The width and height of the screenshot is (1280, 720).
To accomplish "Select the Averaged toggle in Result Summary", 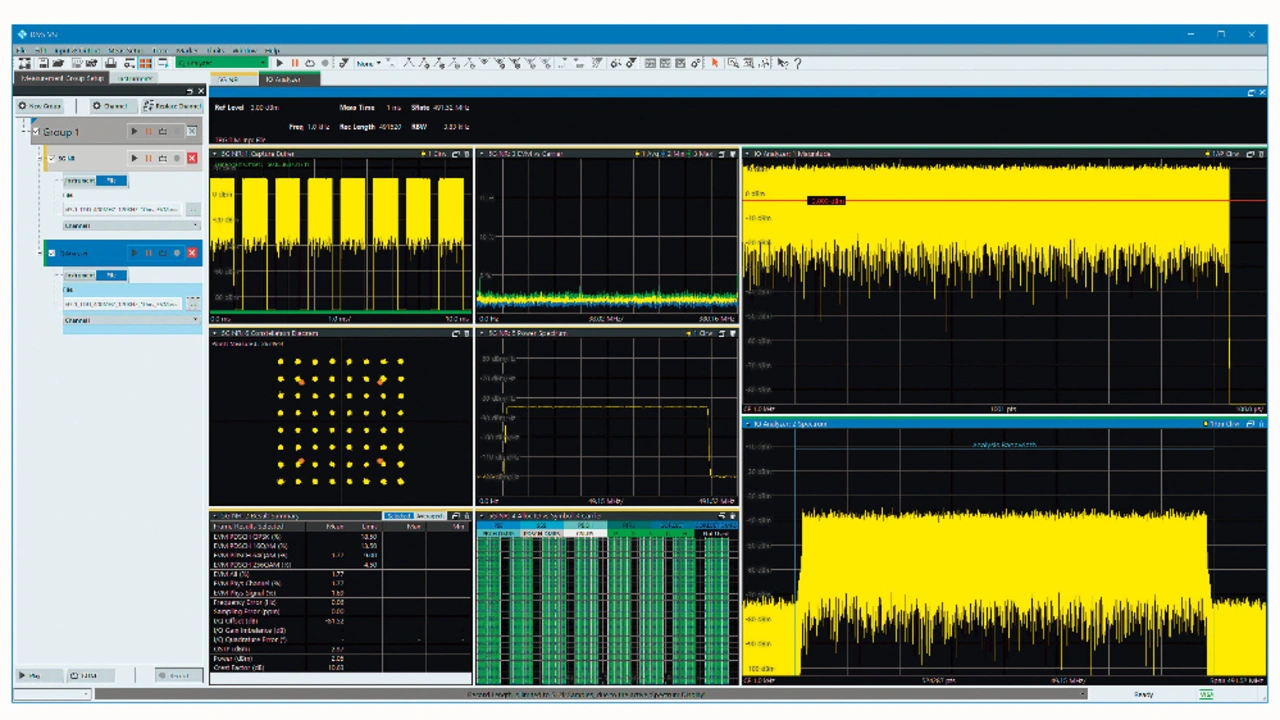I will pyautogui.click(x=430, y=516).
